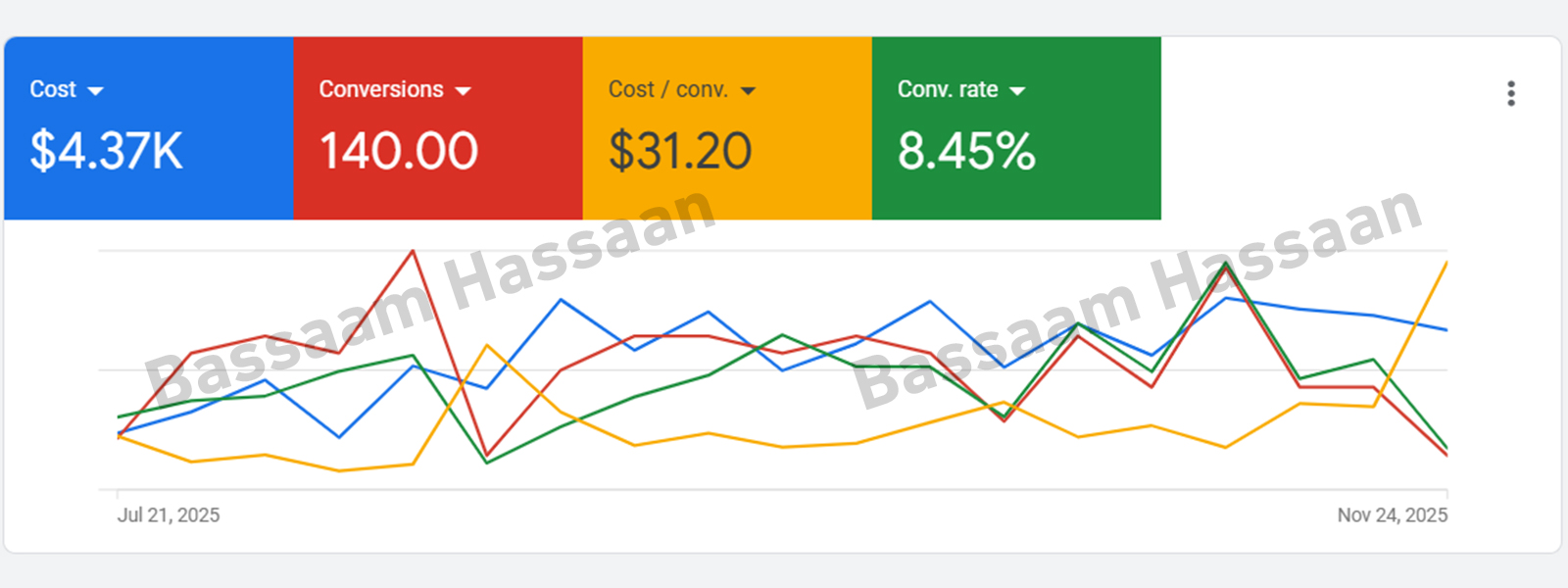Click the Cost metric label text

[53, 89]
